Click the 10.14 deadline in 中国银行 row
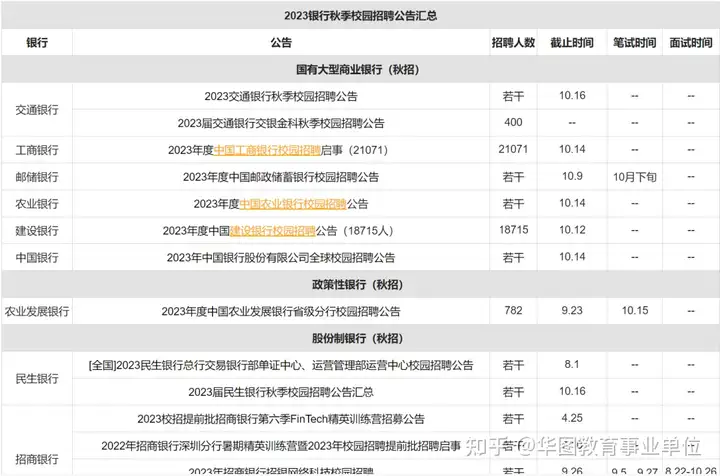Image resolution: width=720 pixels, height=476 pixels. click(x=572, y=257)
